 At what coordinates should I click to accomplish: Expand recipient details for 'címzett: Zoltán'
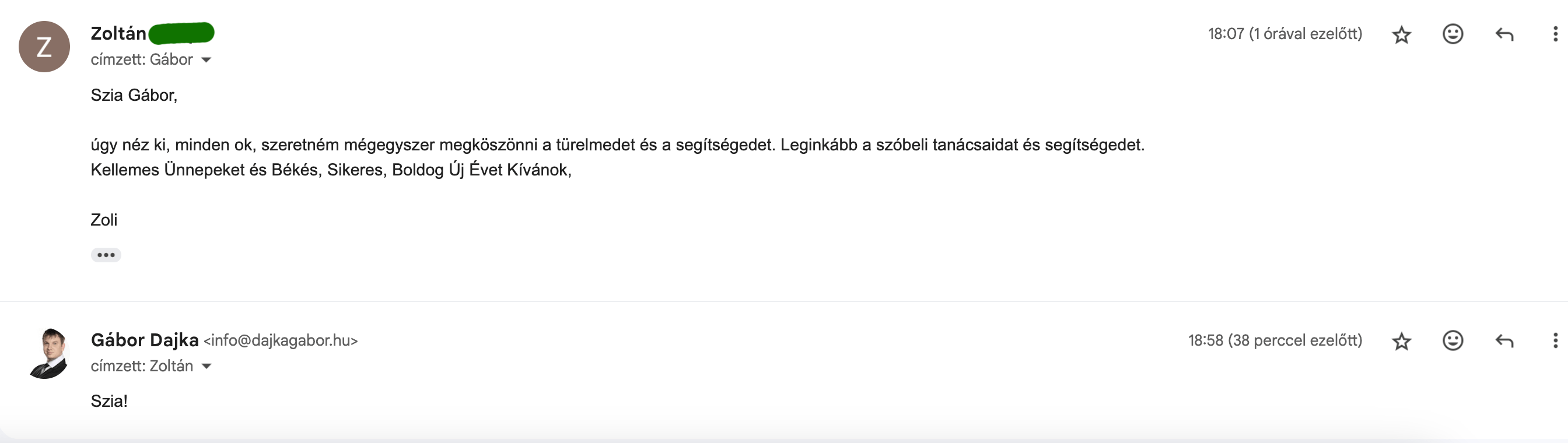206,366
